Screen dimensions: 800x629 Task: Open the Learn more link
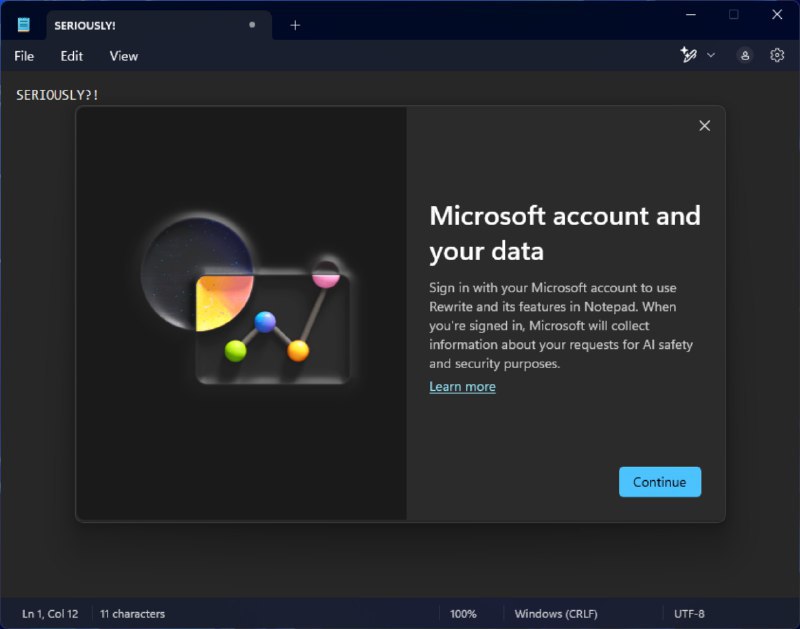[462, 386]
